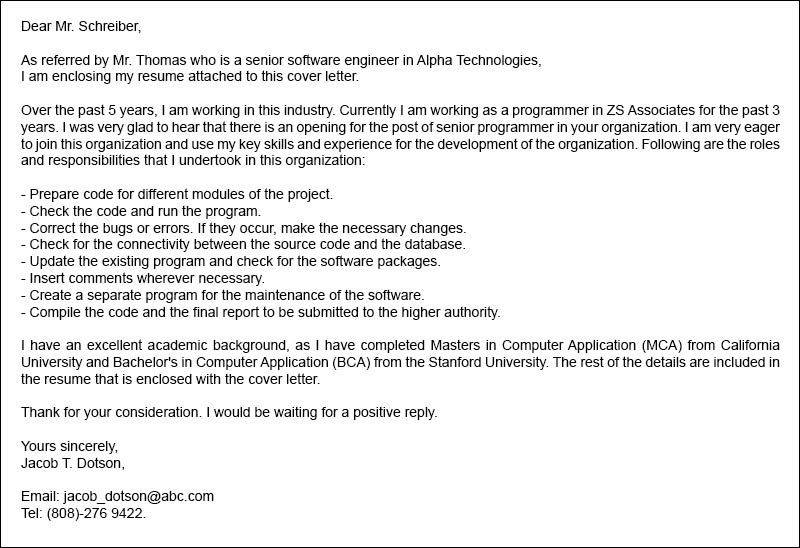
Task: Click the bullet about connectivity with the database
Action: (x=243, y=244)
